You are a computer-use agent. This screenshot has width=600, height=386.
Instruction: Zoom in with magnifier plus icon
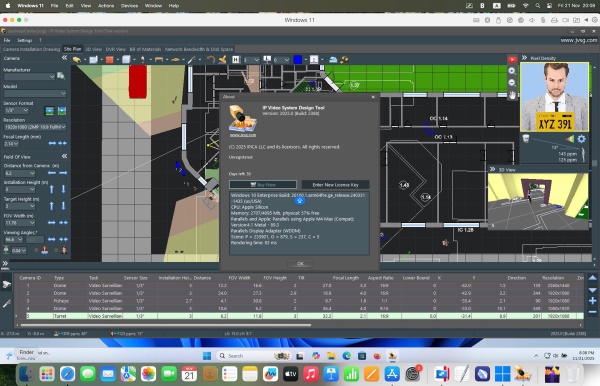click(x=512, y=71)
